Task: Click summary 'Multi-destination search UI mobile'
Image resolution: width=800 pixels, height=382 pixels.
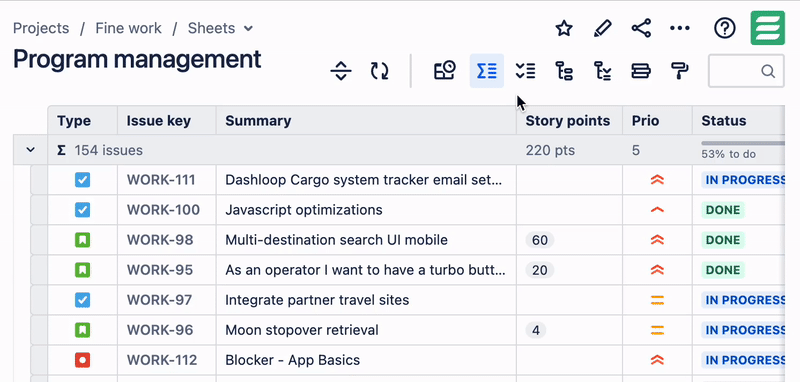Action: pyautogui.click(x=336, y=240)
